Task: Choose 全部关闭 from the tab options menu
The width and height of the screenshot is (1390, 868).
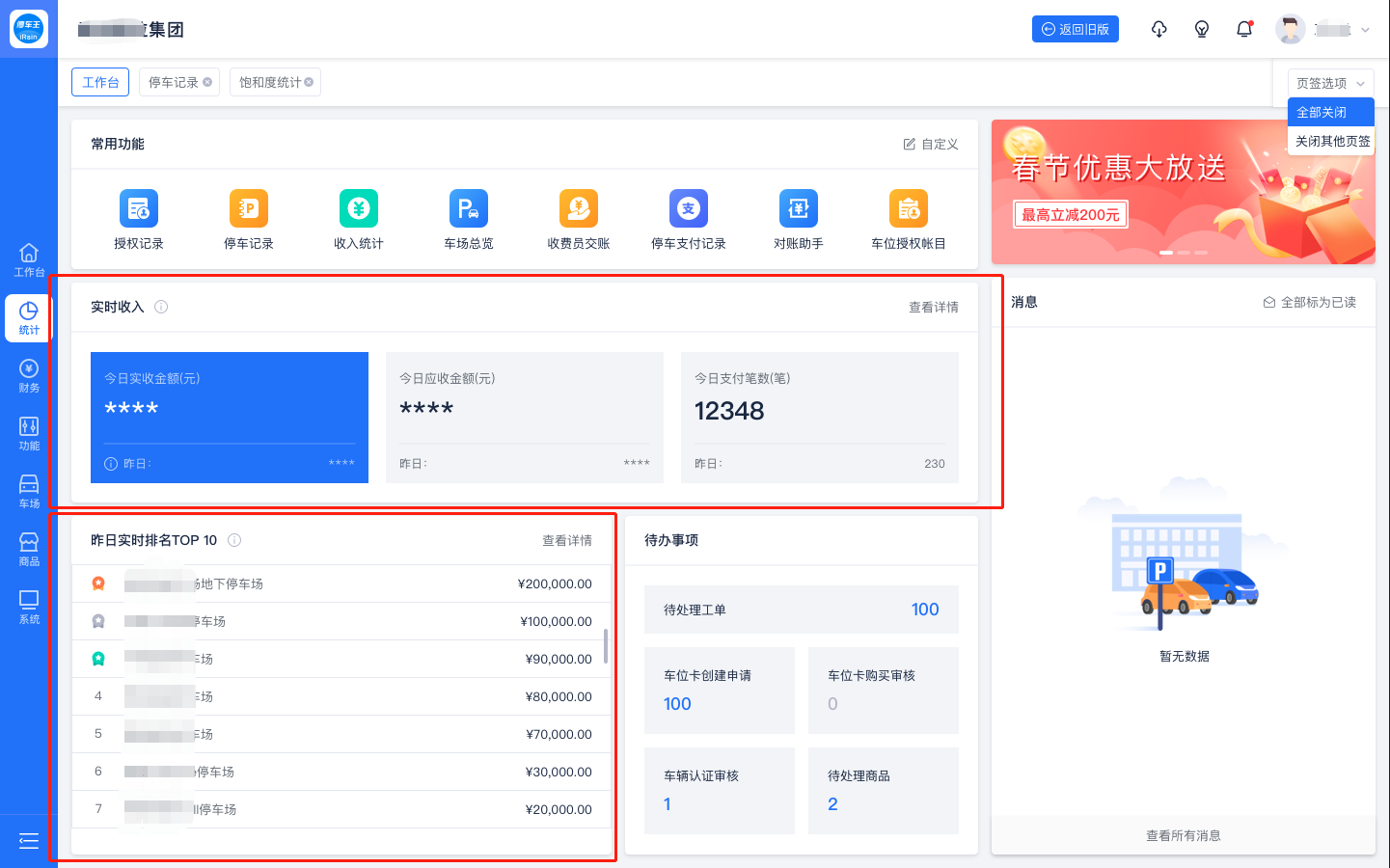Action: point(1331,112)
